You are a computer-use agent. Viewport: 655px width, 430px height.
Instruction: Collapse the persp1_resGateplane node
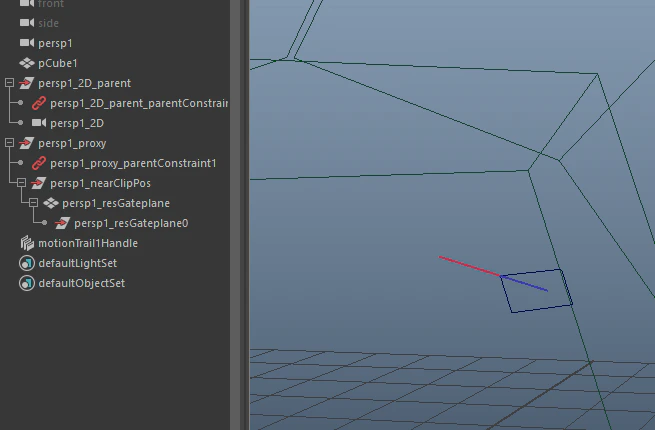[x=33, y=203]
